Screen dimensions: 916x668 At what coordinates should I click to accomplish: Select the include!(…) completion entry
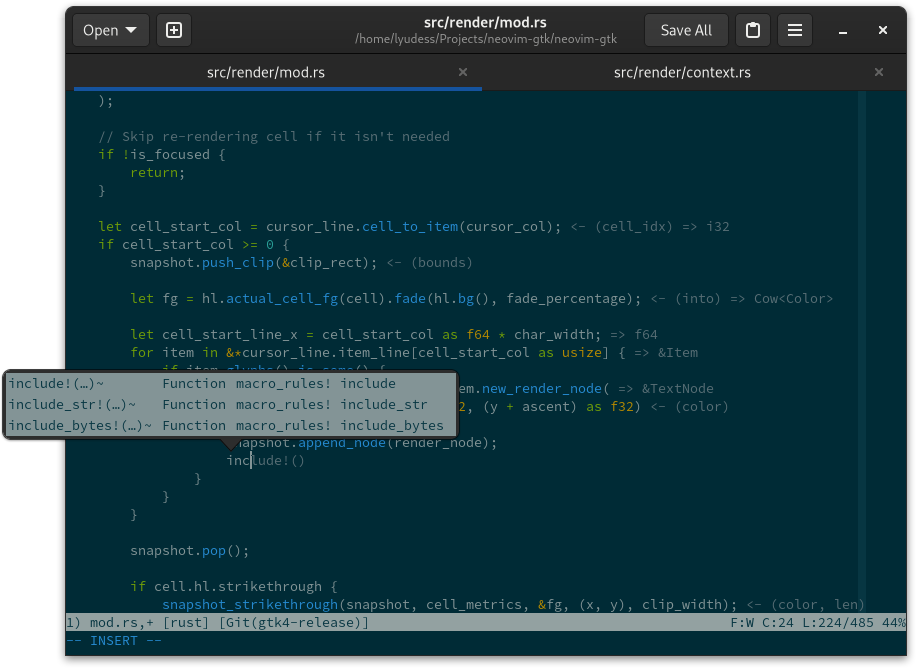[231, 383]
